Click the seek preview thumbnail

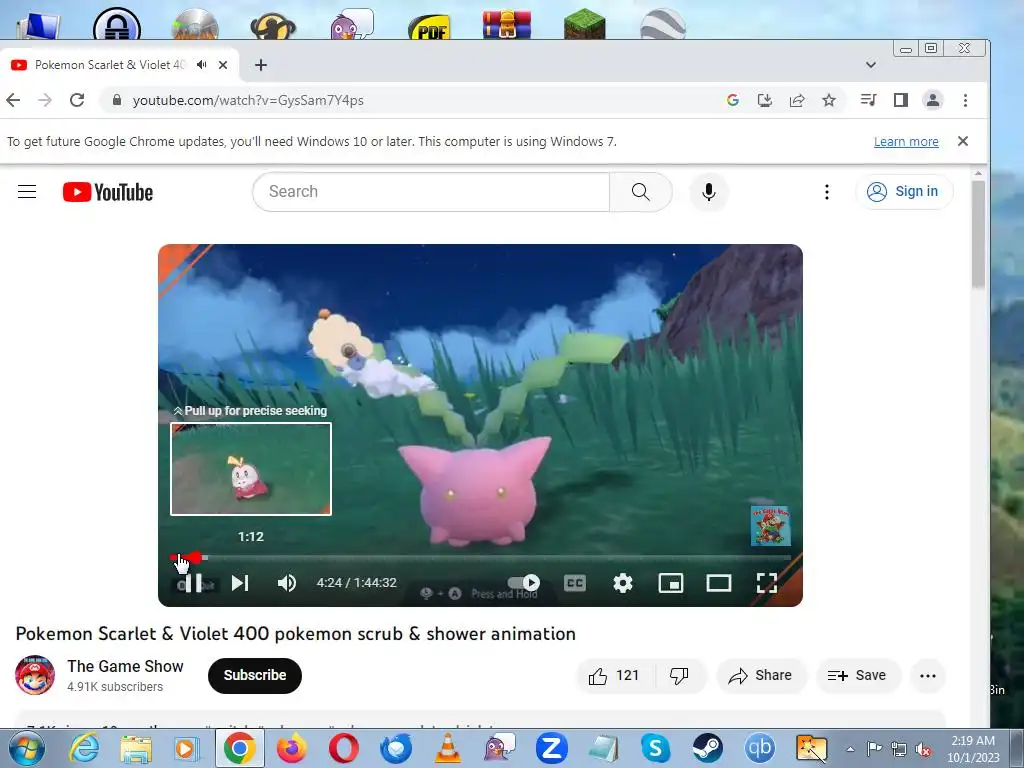click(251, 469)
